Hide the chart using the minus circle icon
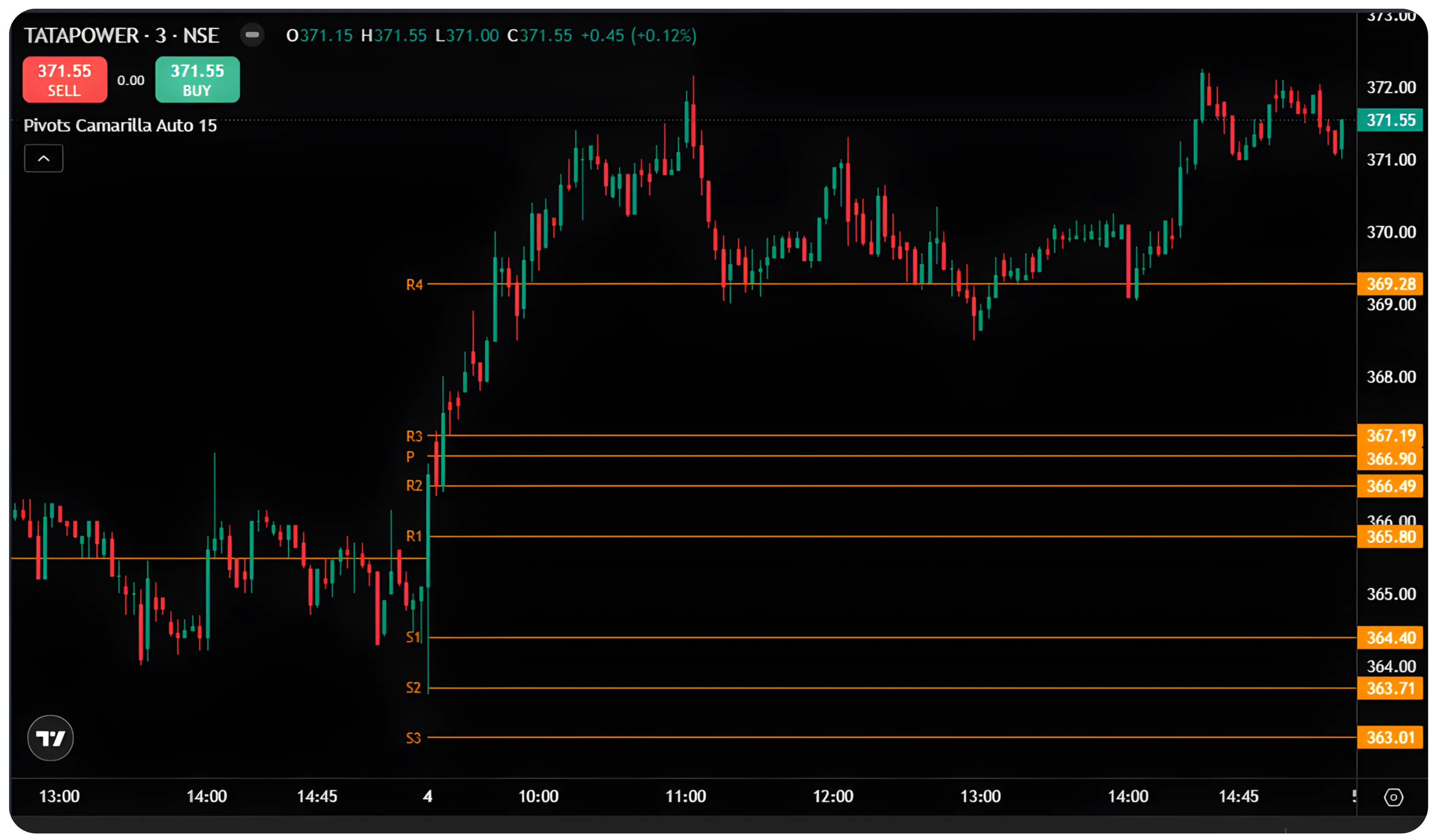 click(252, 35)
